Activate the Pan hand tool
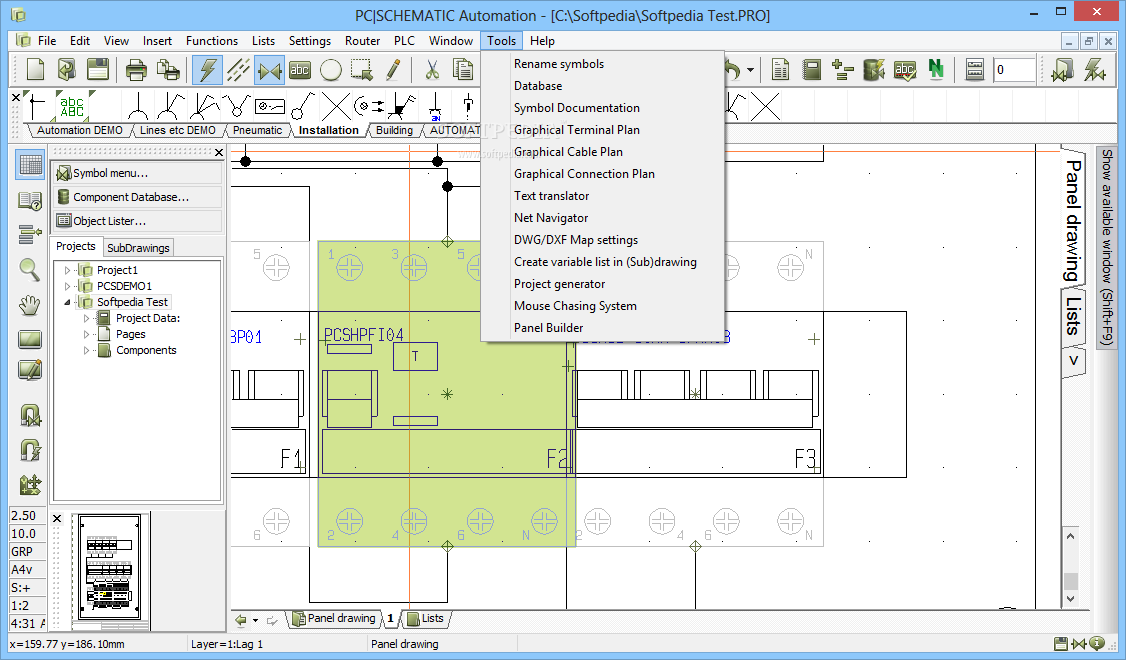Viewport: 1126px width, 660px height. pos(30,305)
